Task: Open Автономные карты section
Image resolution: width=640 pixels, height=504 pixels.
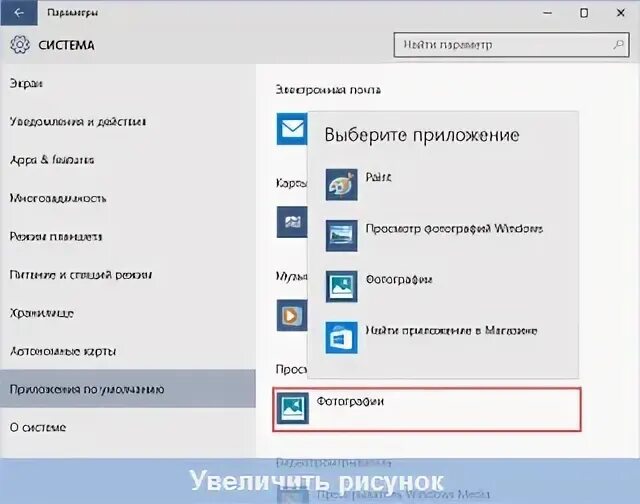Action: (128, 351)
